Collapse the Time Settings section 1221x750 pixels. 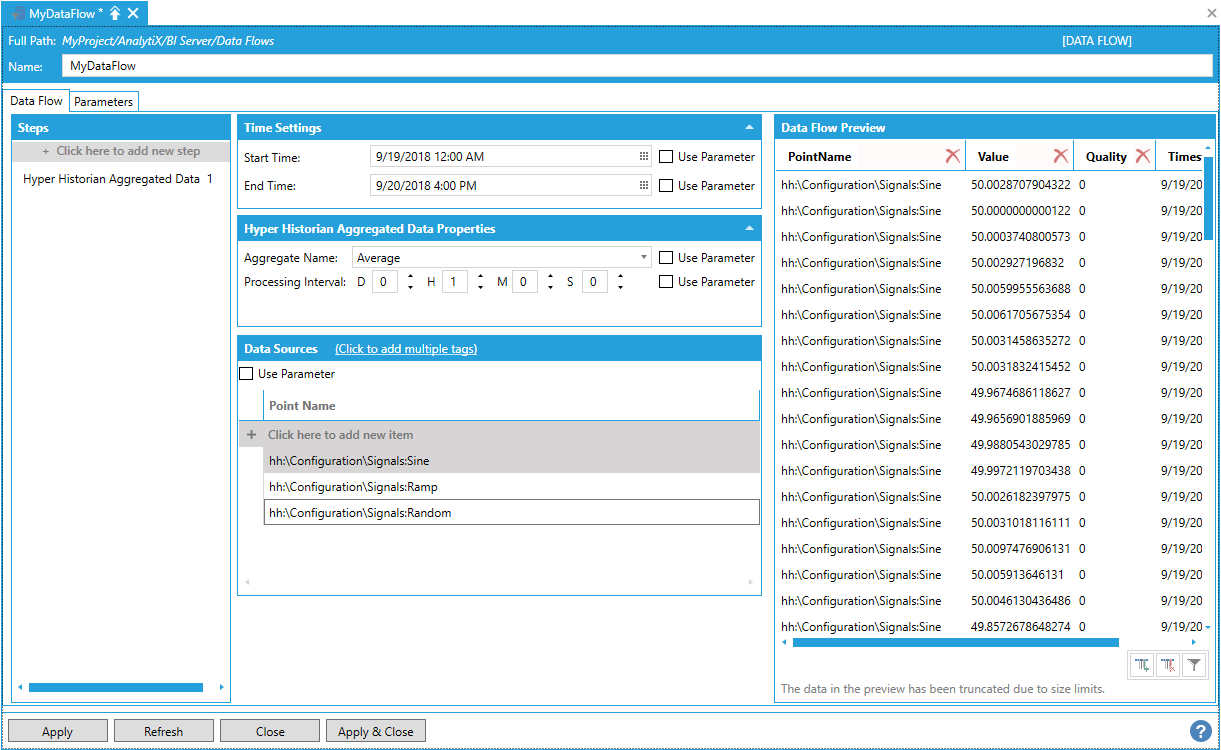pos(749,128)
